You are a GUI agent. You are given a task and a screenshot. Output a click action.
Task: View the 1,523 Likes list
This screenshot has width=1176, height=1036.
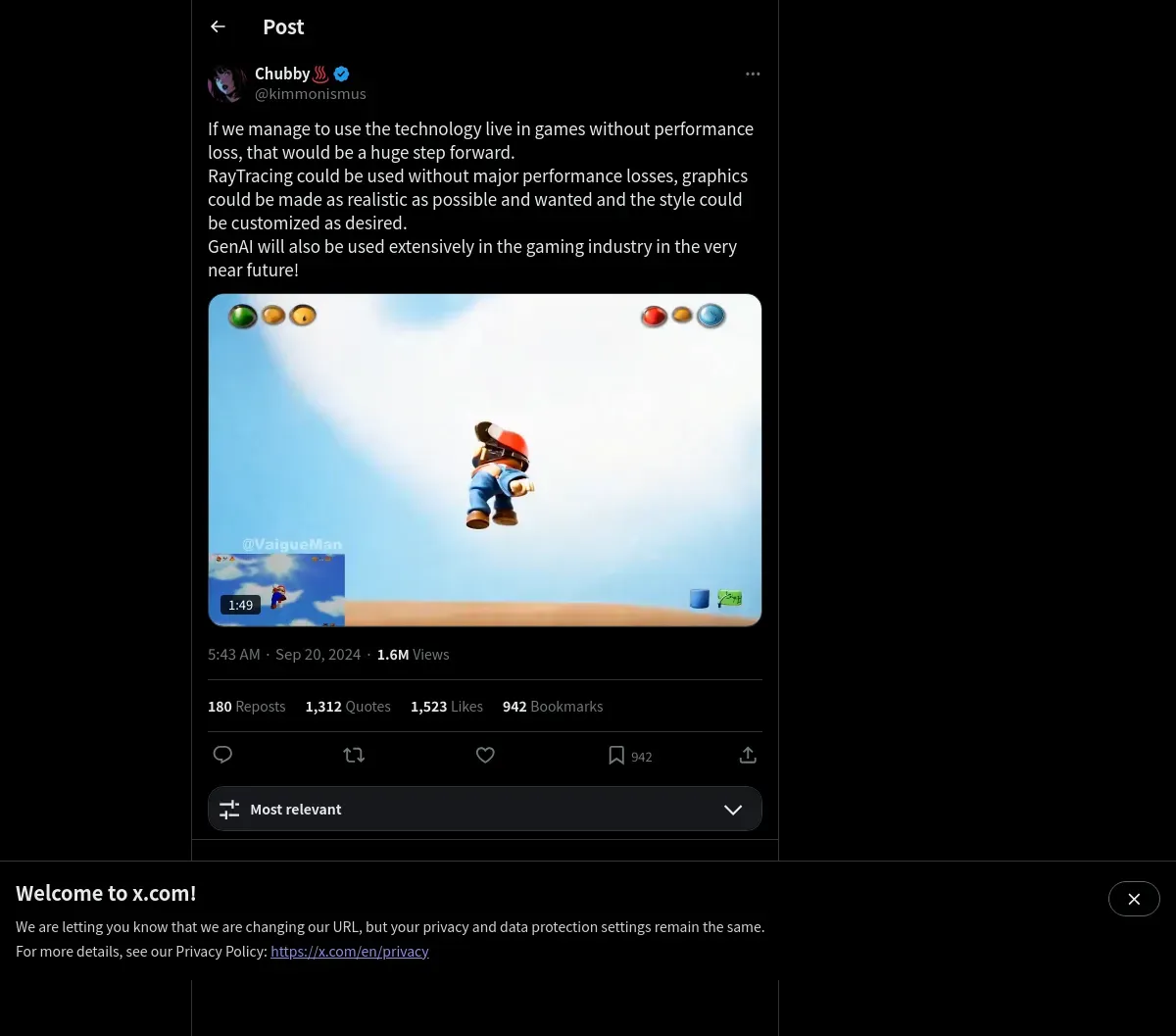click(447, 707)
